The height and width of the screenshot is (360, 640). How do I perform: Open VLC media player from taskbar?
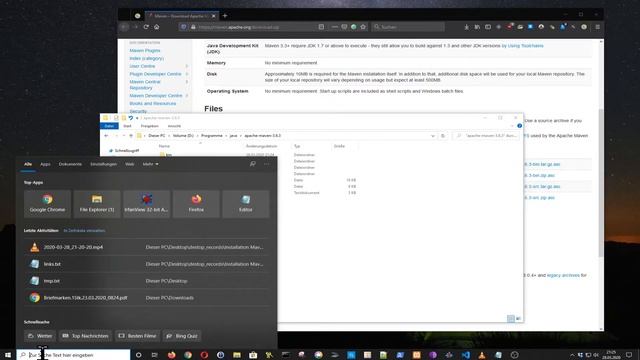click(x=482, y=355)
